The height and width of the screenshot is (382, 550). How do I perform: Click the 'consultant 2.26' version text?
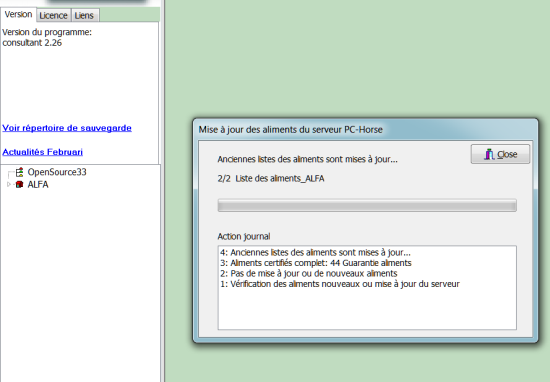(x=32, y=43)
